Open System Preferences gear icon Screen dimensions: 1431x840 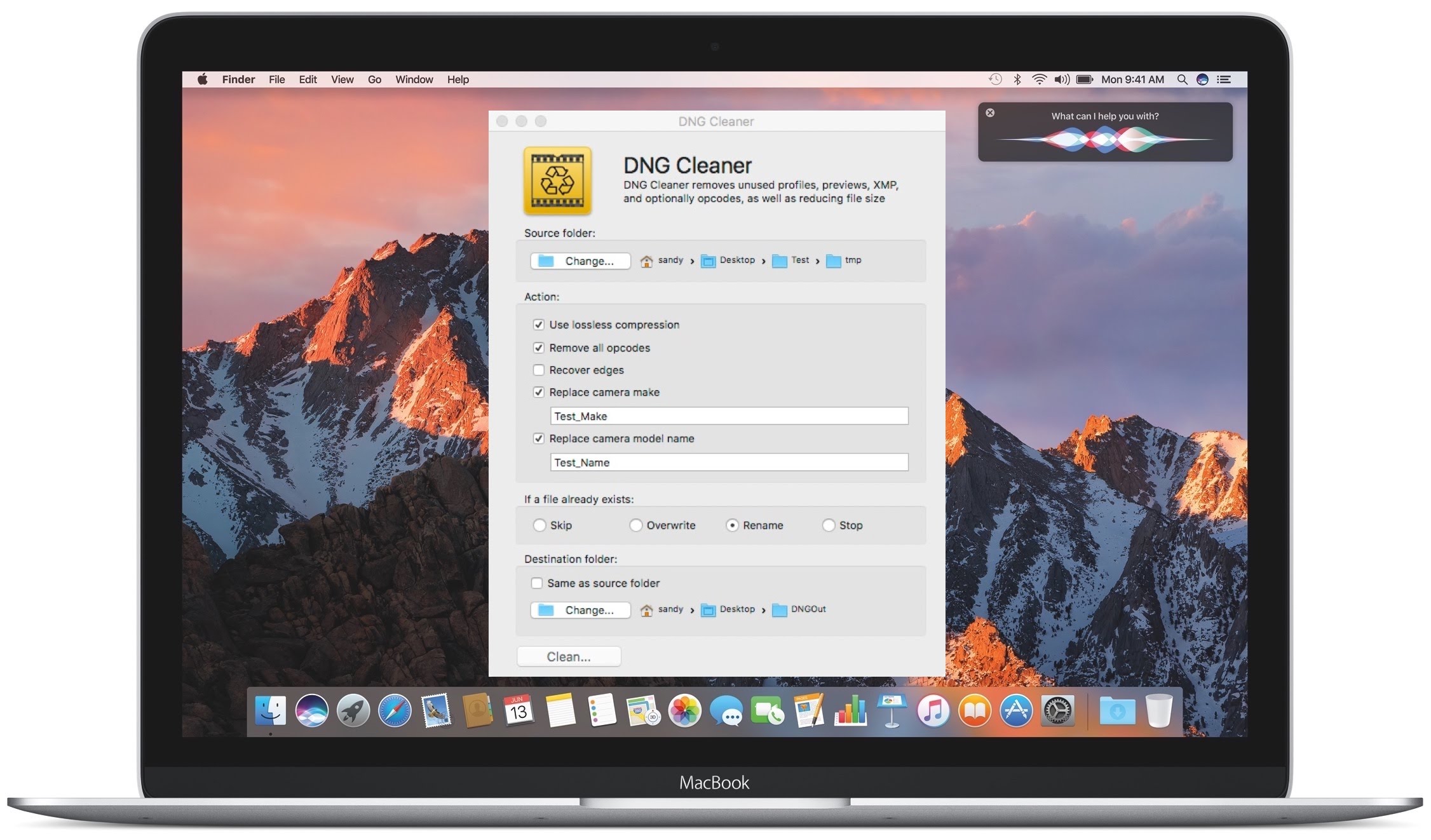coord(1058,710)
